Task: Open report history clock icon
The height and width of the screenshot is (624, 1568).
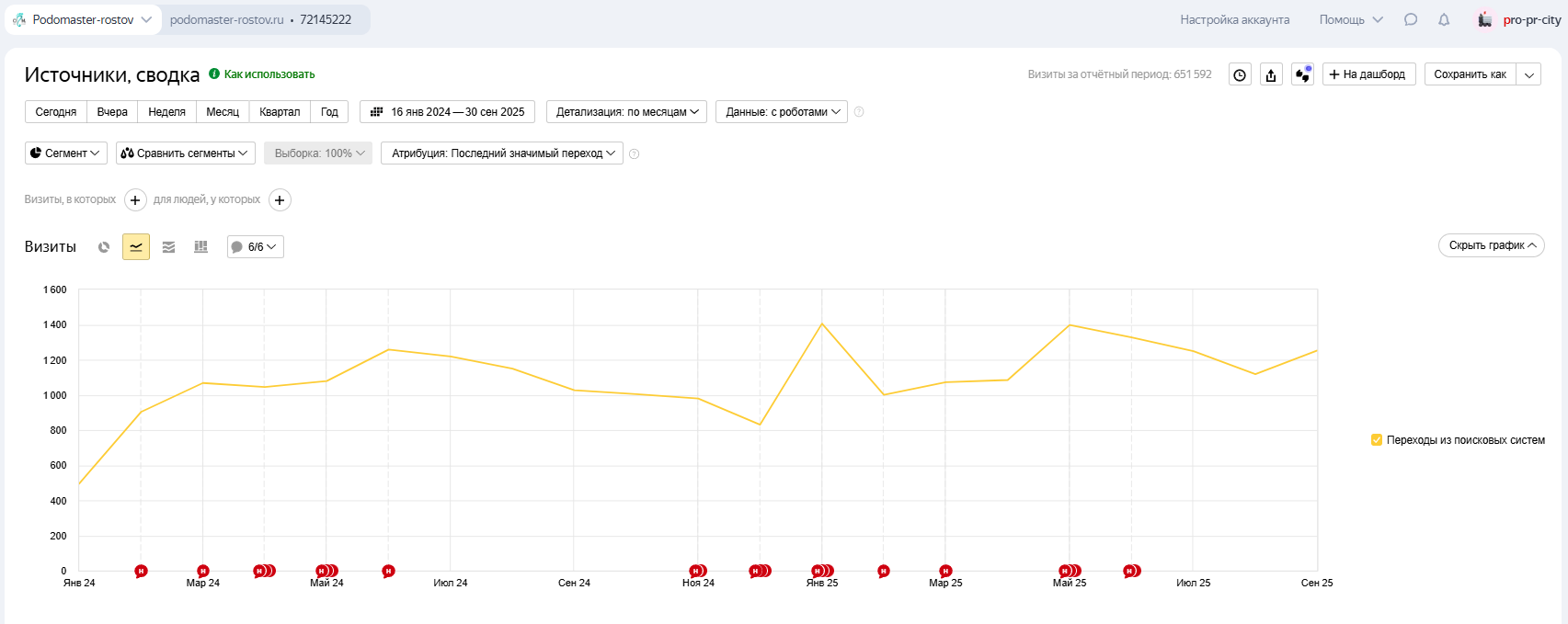Action: click(1240, 75)
